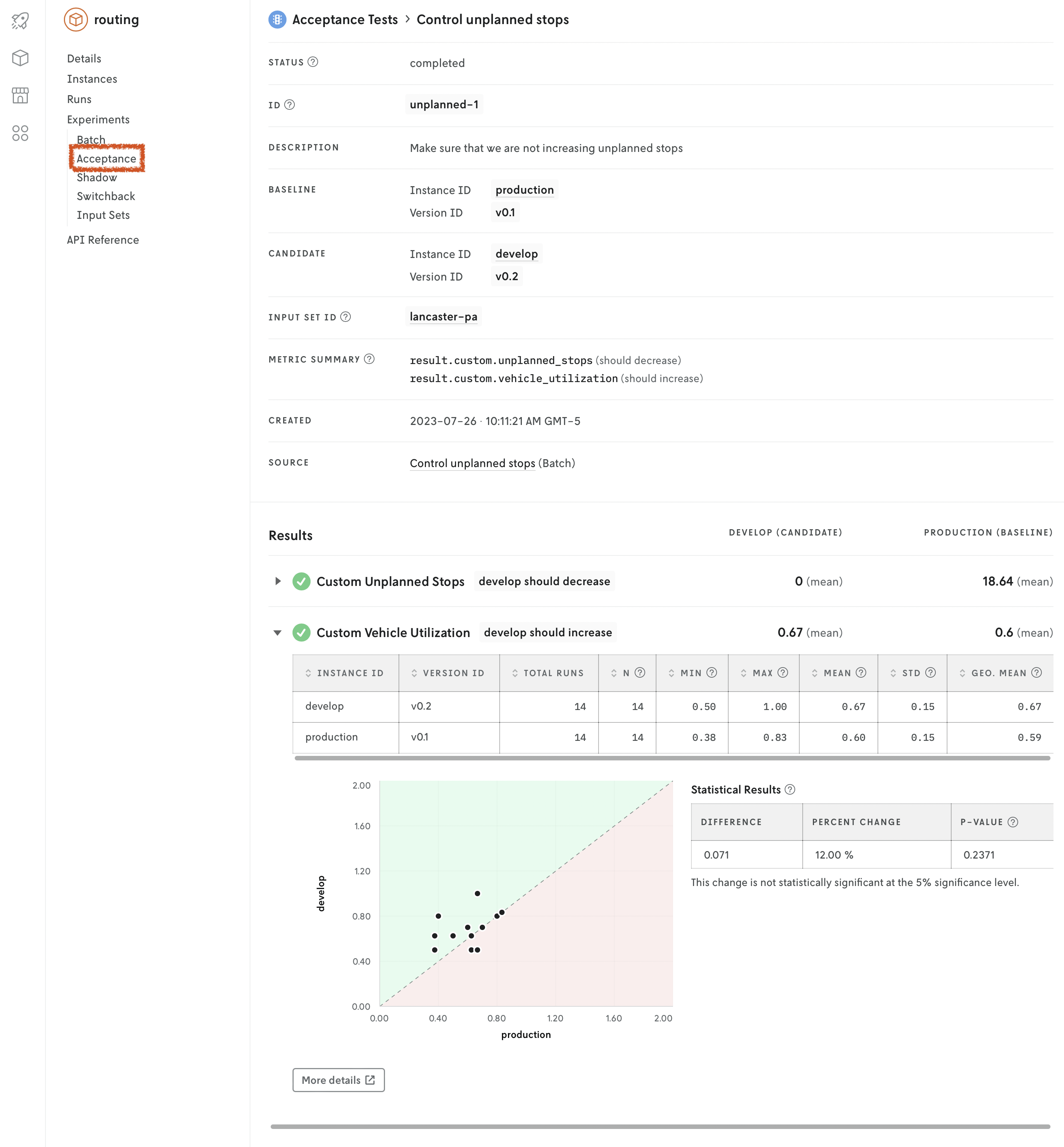Click baseline version v0.1 value
The height and width of the screenshot is (1147, 1064).
click(506, 212)
